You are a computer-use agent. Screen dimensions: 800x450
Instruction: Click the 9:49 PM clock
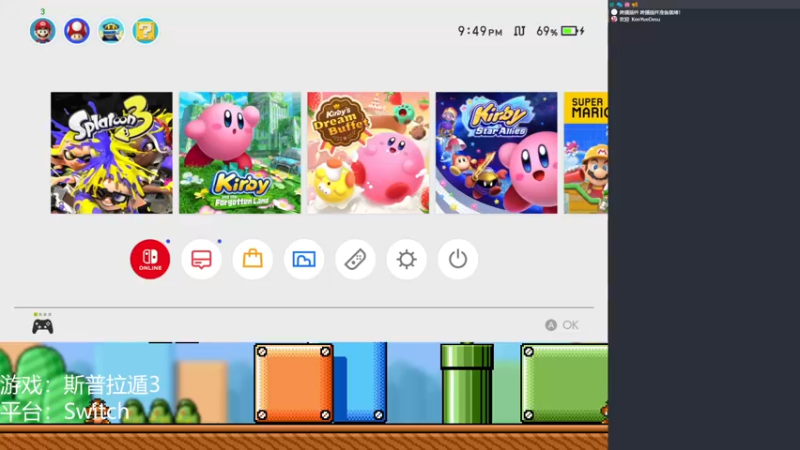pyautogui.click(x=480, y=31)
